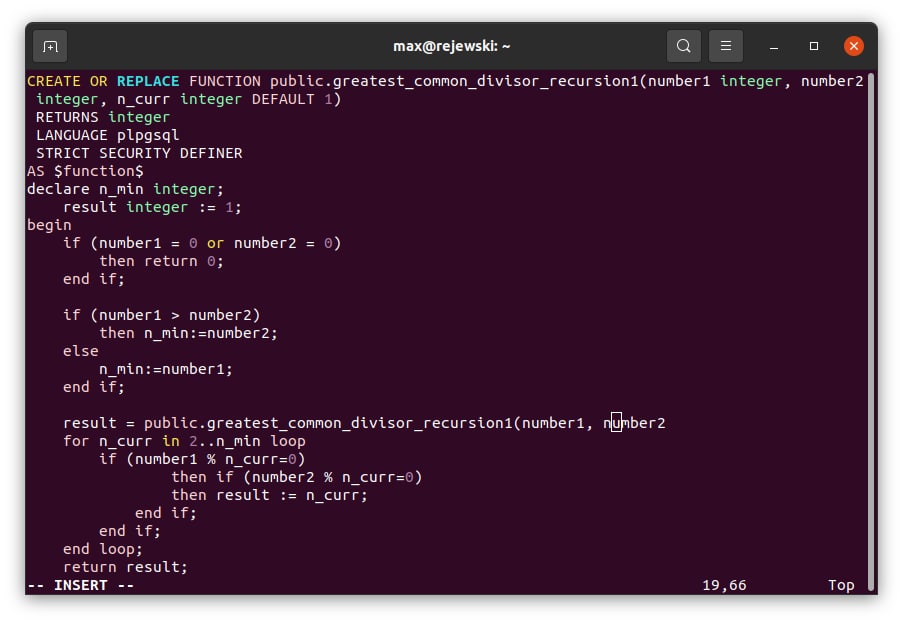Click 'then result := n_curr;' line
This screenshot has width=903, height=623.
(270, 495)
